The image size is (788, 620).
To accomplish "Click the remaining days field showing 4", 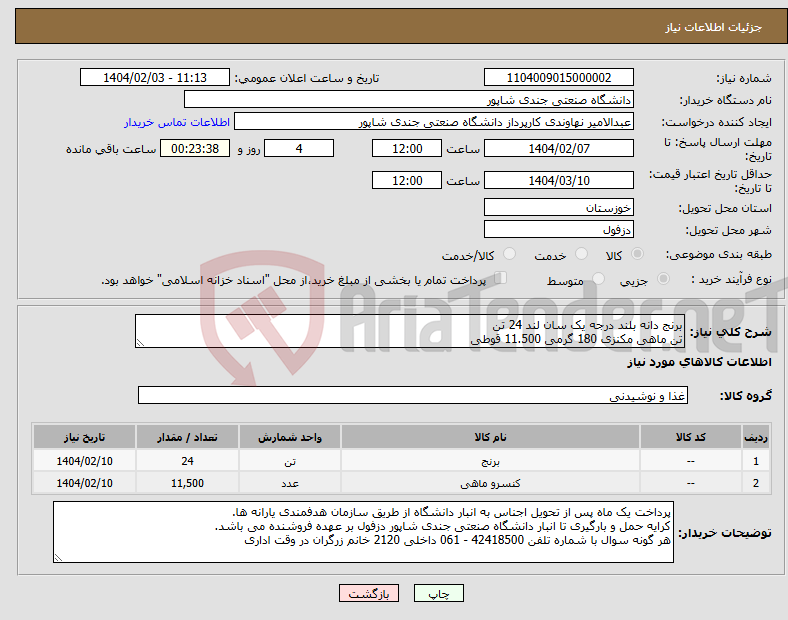I will tap(299, 148).
